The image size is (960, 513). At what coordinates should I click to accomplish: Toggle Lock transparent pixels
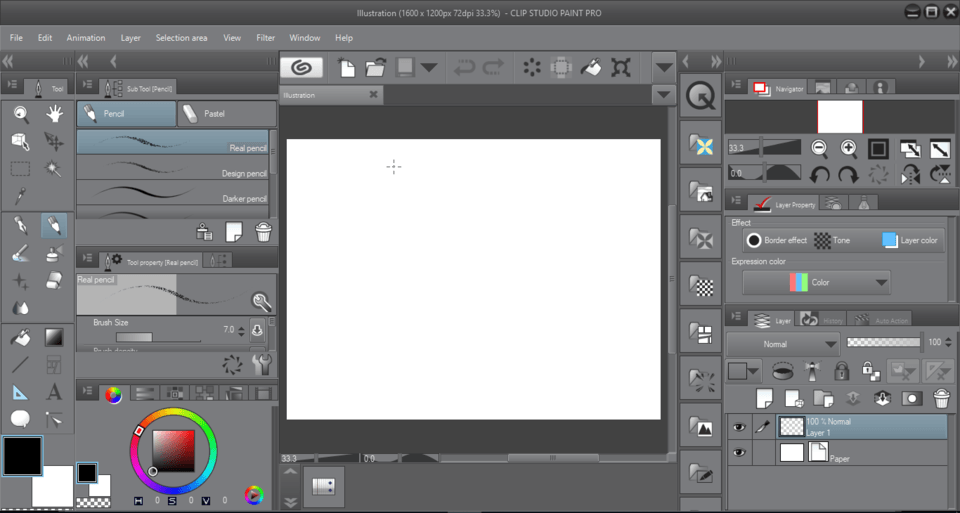pos(871,370)
